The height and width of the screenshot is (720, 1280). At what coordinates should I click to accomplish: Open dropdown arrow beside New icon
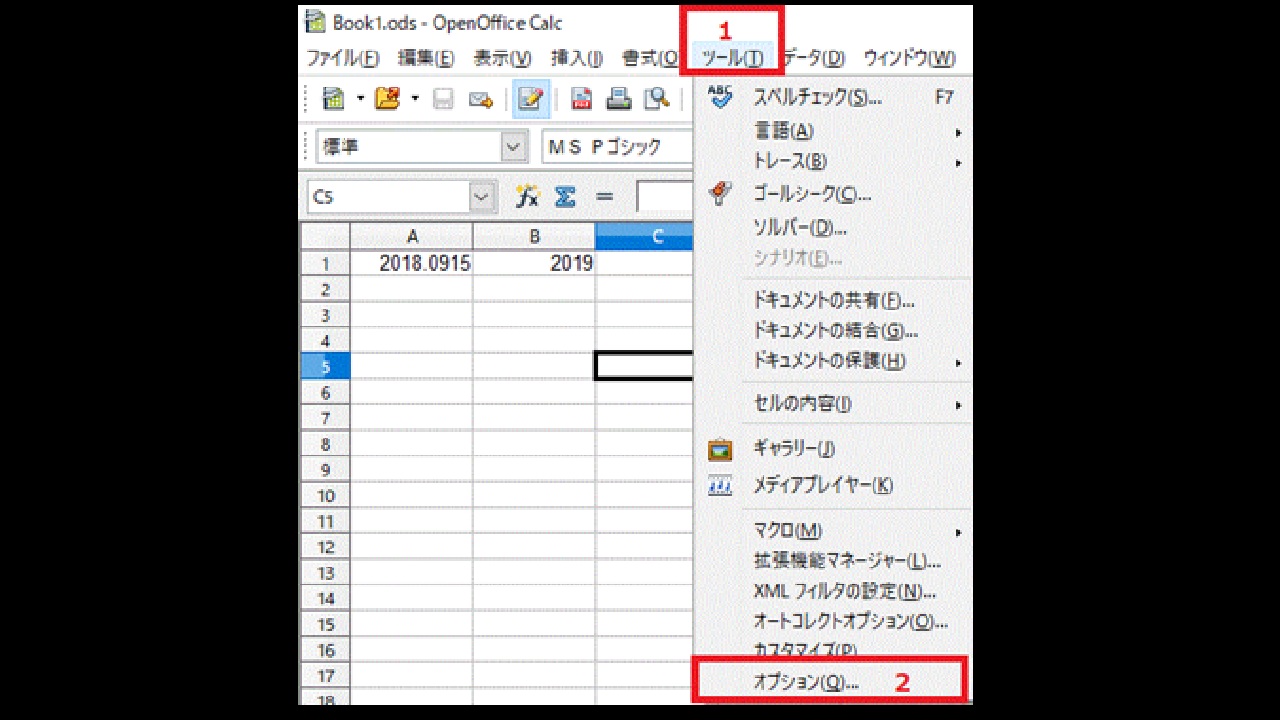click(360, 99)
